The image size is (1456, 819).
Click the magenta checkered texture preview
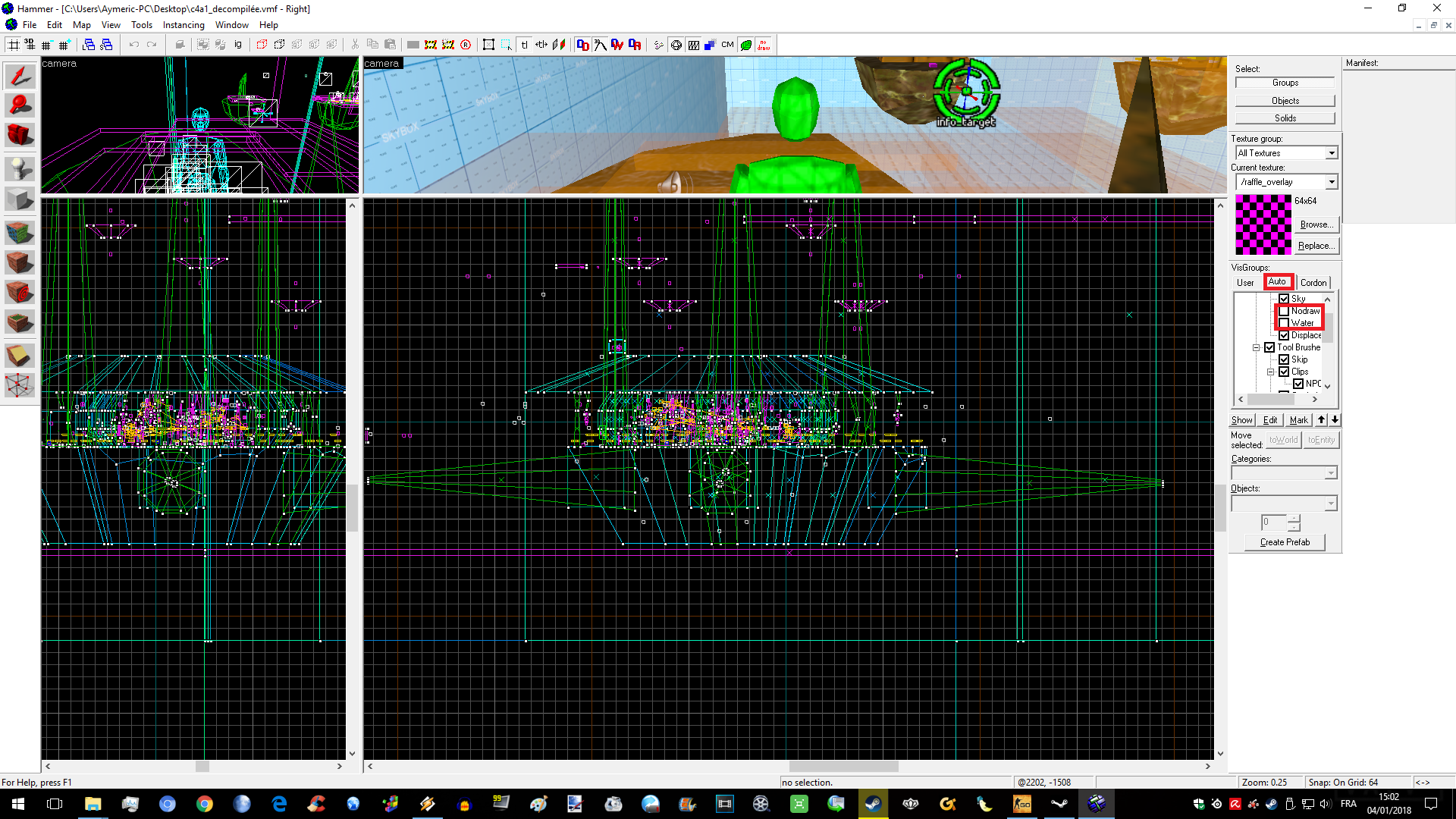pyautogui.click(x=1263, y=224)
